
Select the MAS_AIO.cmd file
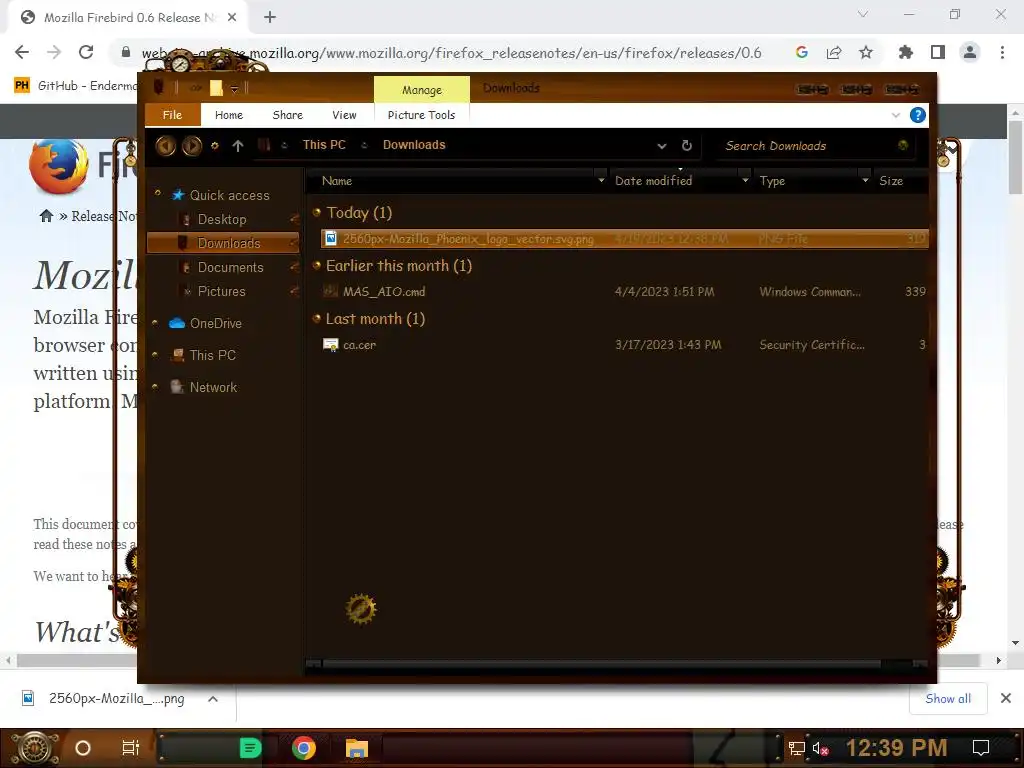pyautogui.click(x=624, y=292)
